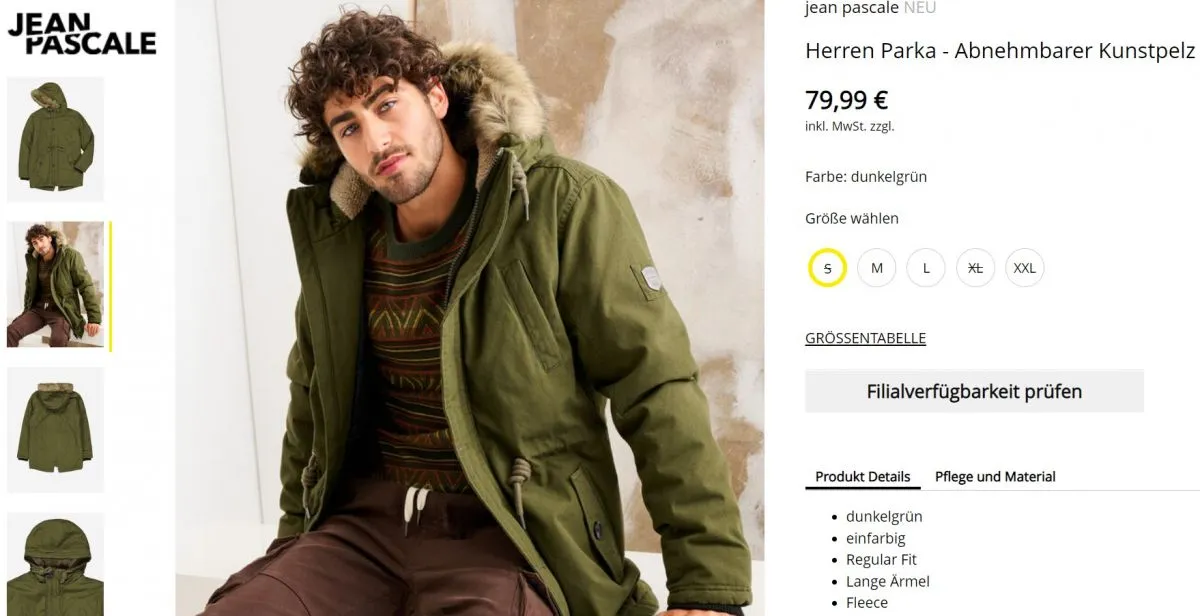Pick size L
Screen dimensions: 1200x616
point(926,268)
